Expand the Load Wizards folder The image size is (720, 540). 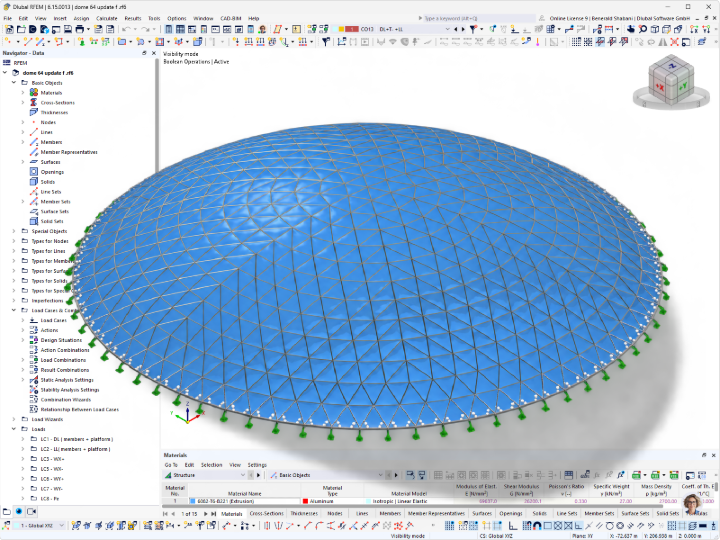14,419
